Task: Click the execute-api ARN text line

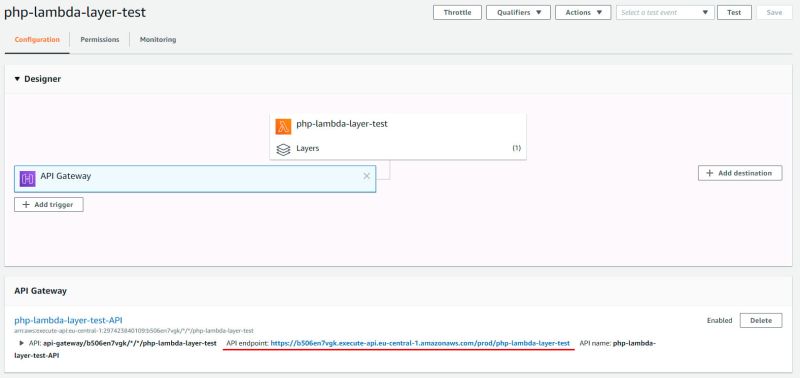Action: point(134,331)
